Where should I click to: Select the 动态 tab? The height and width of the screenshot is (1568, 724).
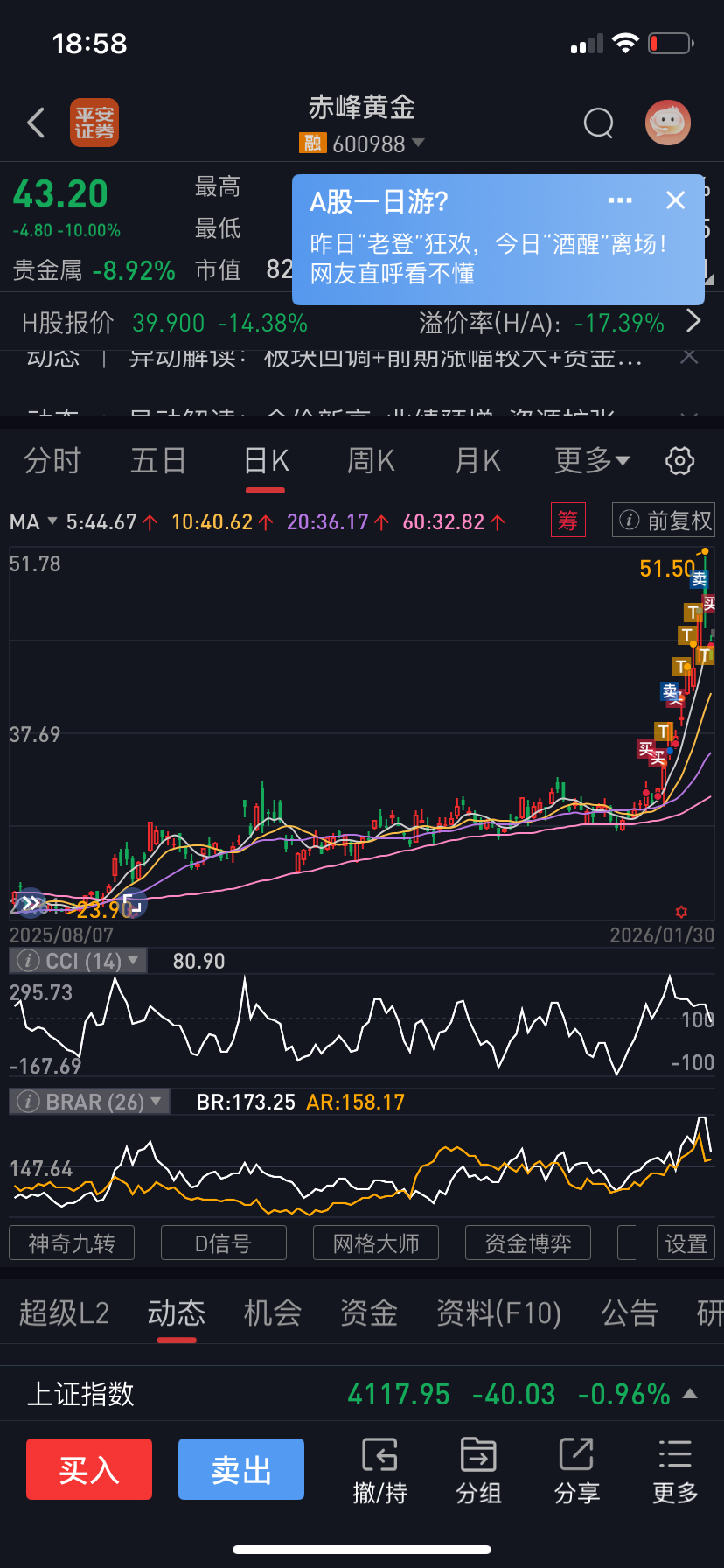(176, 1312)
